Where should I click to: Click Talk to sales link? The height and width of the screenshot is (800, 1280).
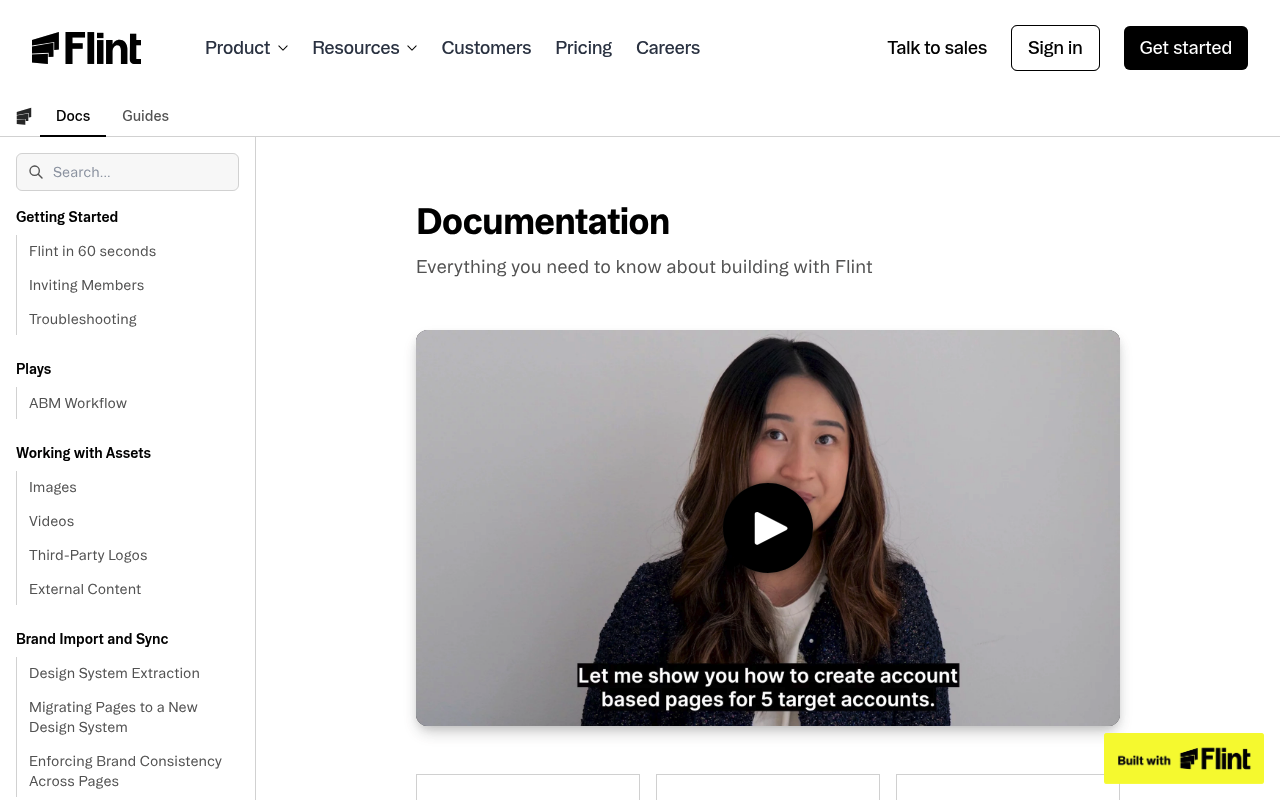(x=937, y=48)
